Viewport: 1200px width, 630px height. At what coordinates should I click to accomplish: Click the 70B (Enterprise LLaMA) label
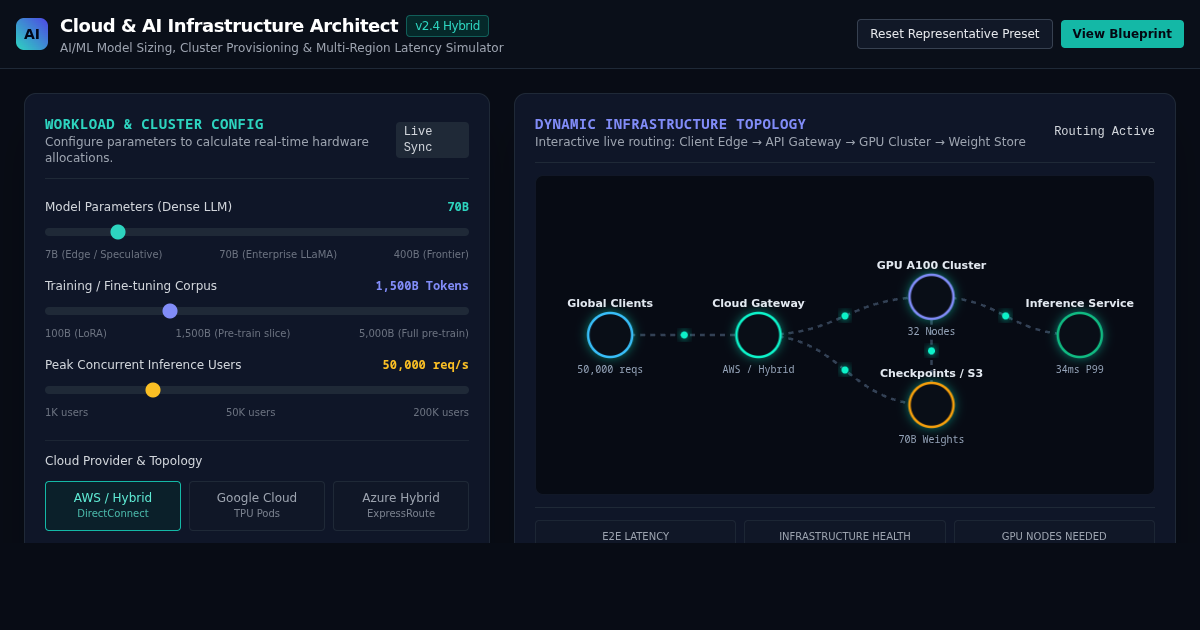click(278, 255)
